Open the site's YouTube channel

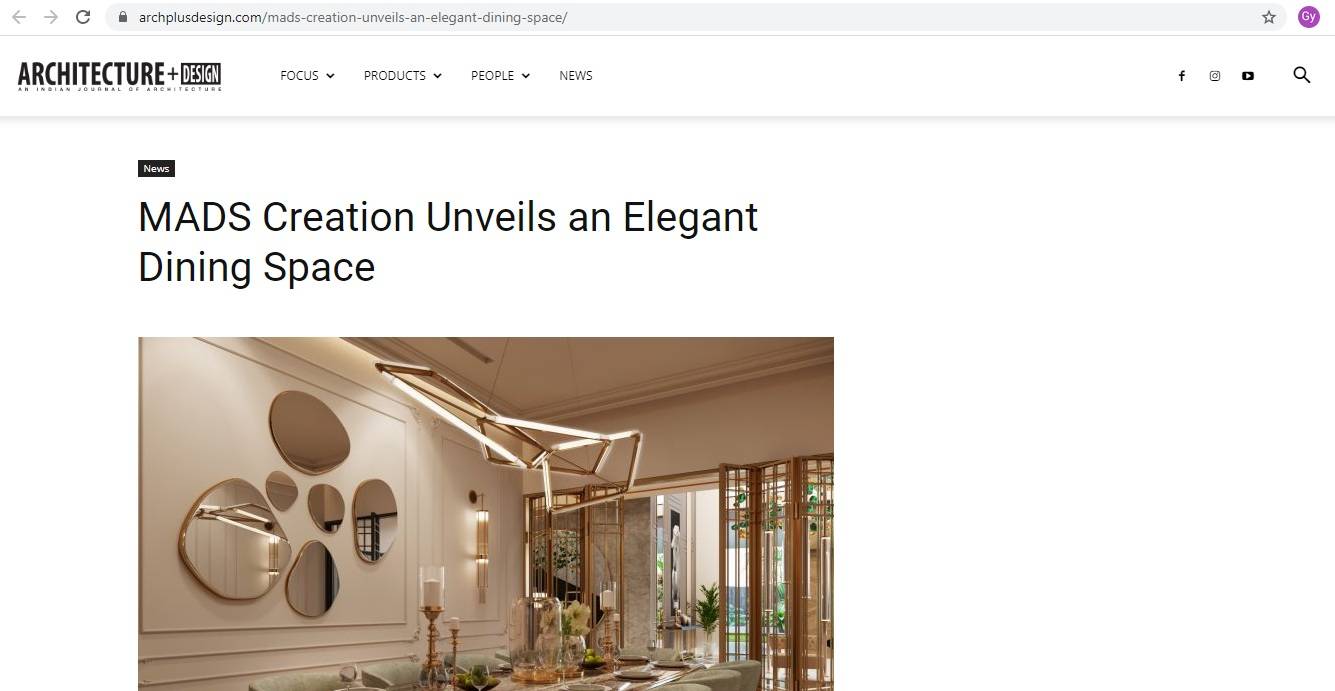tap(1248, 76)
